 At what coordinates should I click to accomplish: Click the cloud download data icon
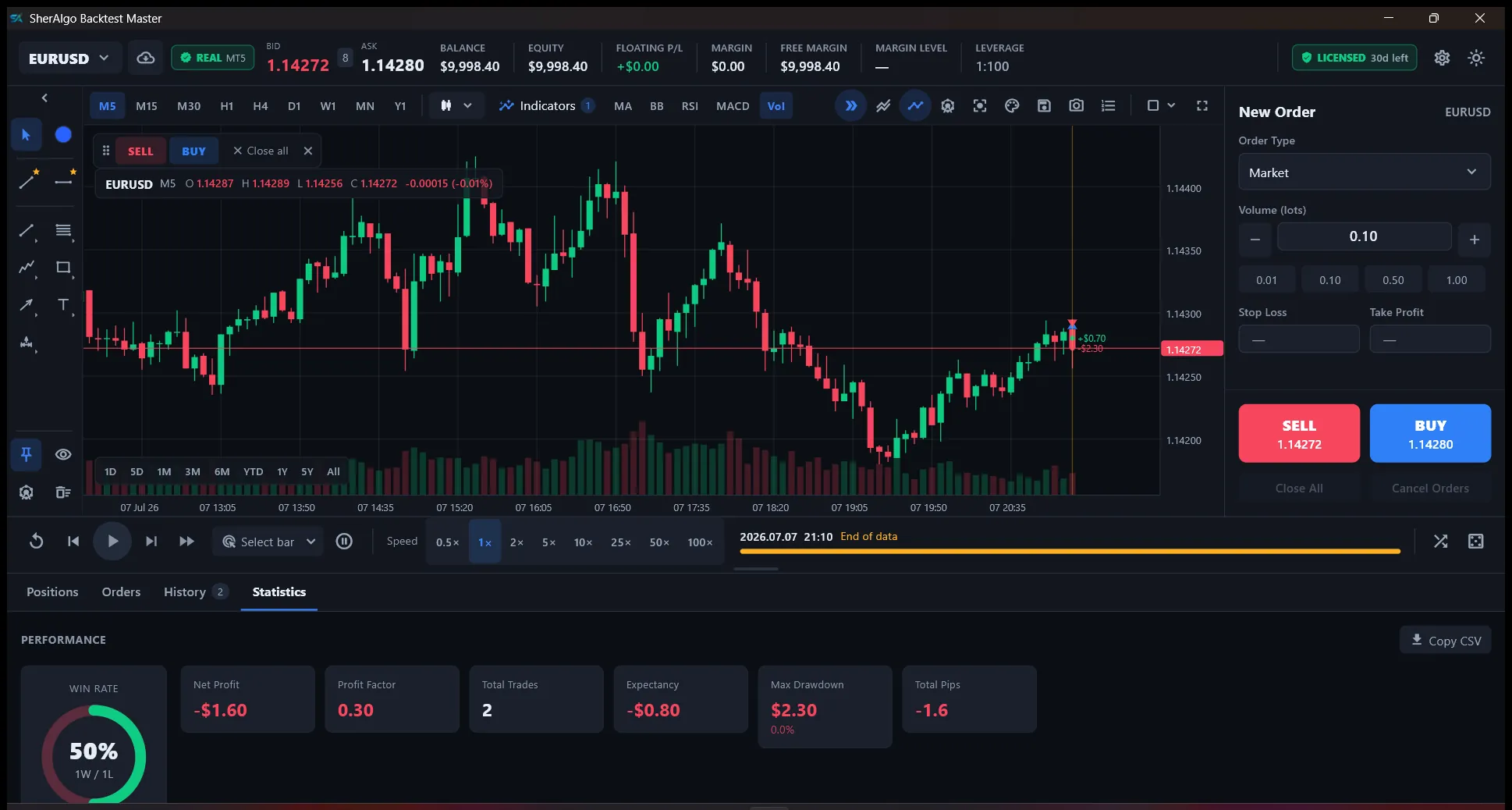[x=146, y=58]
